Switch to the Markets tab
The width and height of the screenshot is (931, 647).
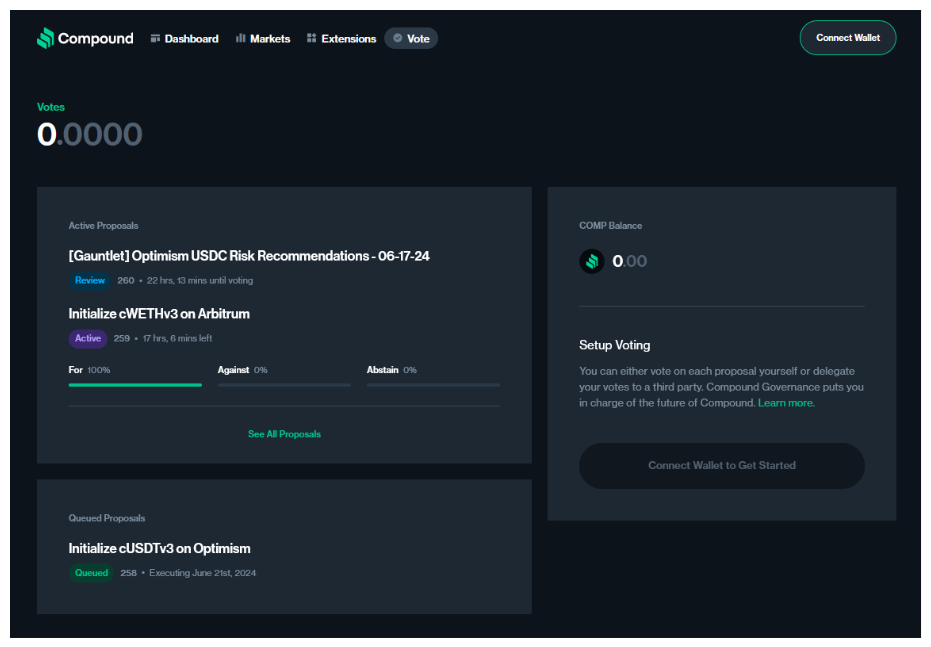pos(269,39)
